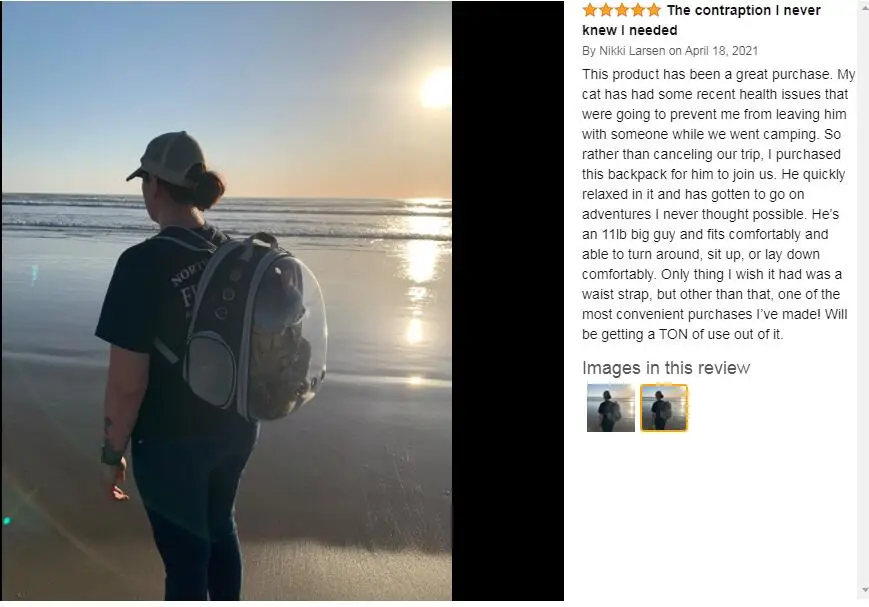Click the fifth gold rating star
869x607 pixels.
coord(654,10)
